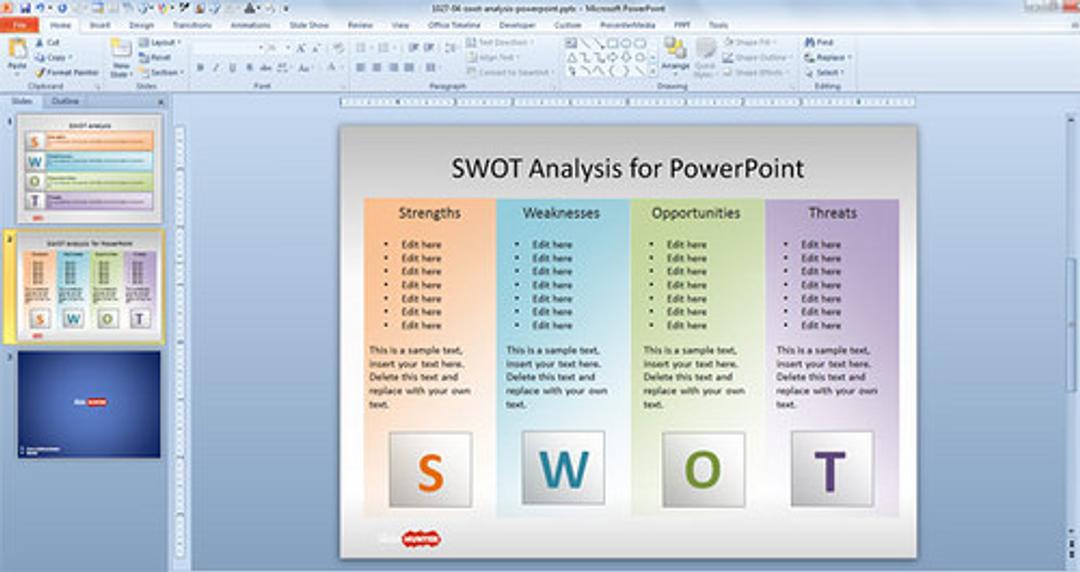Viewport: 1080px width, 572px height.
Task: Save the presentation from quick access toolbar
Action: pyautogui.click(x=25, y=8)
